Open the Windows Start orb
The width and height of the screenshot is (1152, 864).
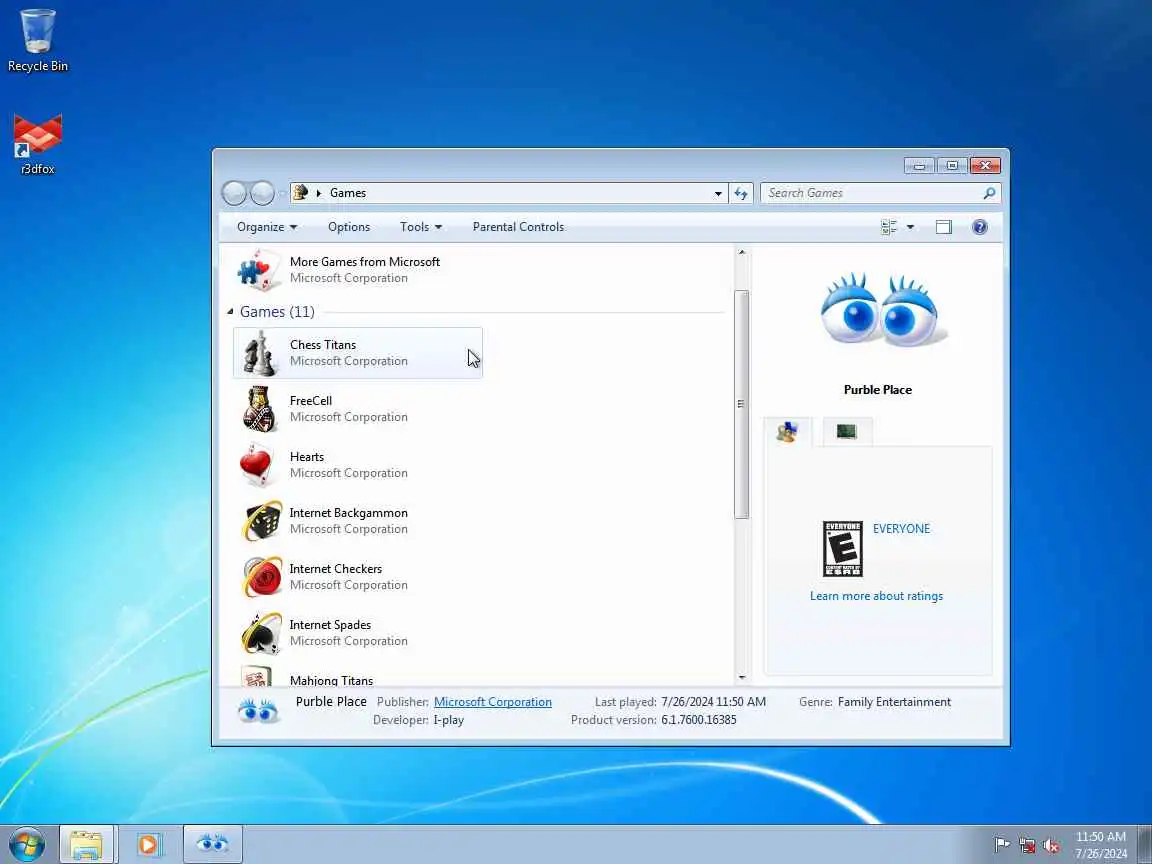click(27, 844)
